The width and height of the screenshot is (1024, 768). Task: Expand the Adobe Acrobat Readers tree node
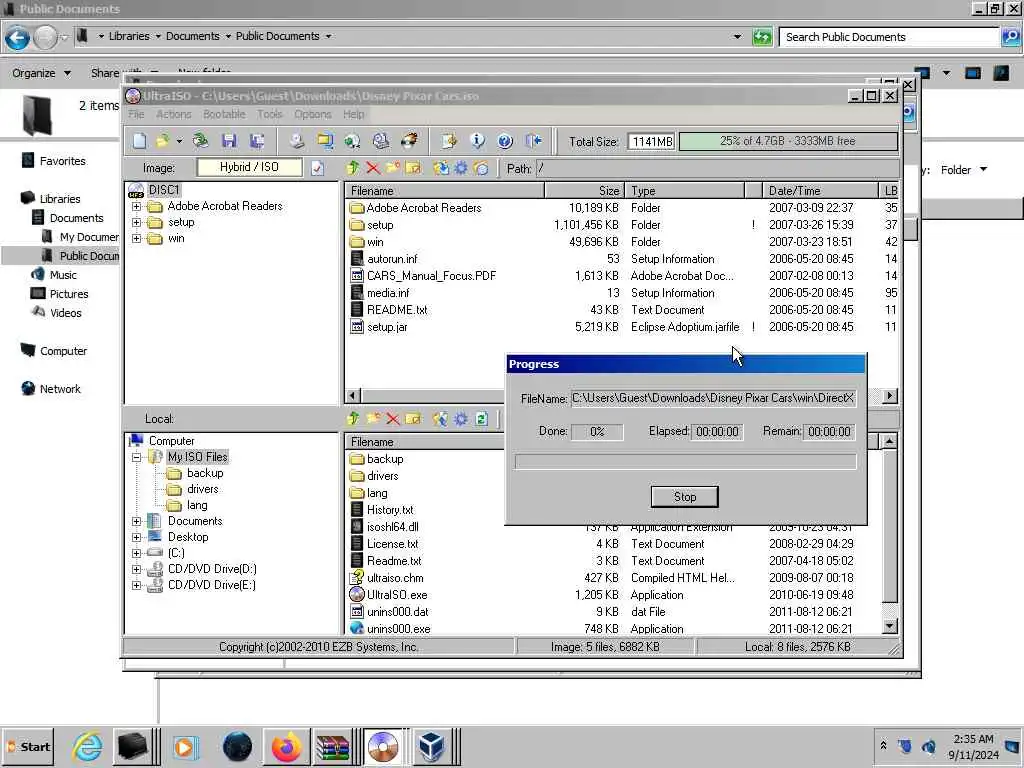pos(136,206)
